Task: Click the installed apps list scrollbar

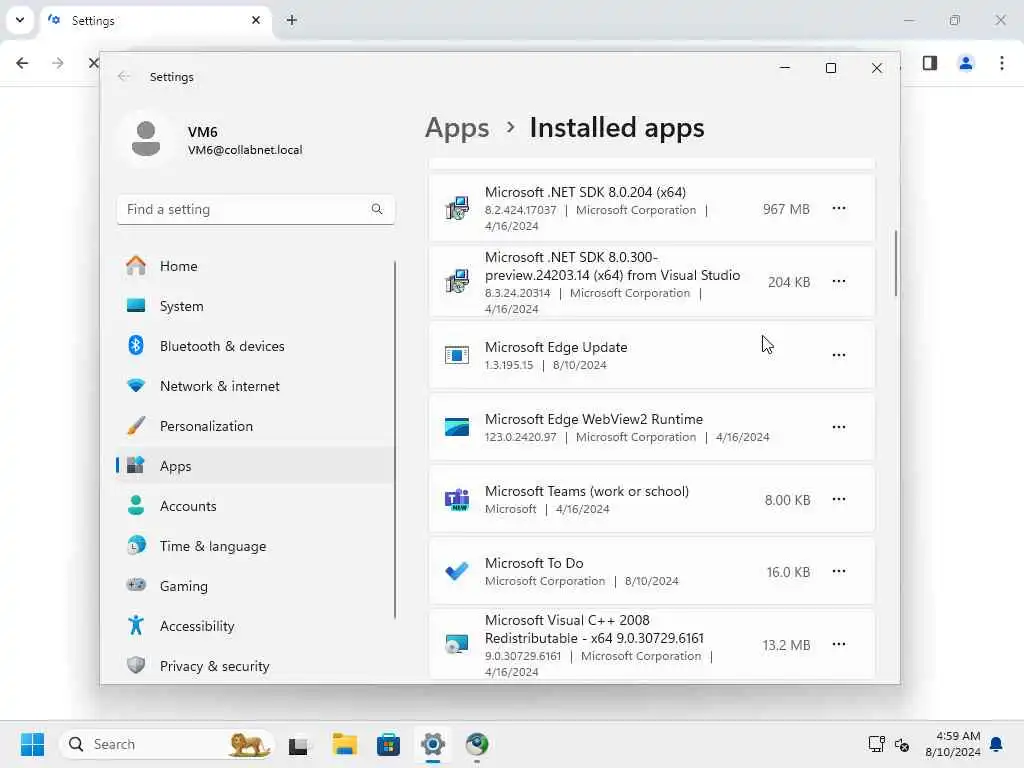Action: tap(895, 263)
